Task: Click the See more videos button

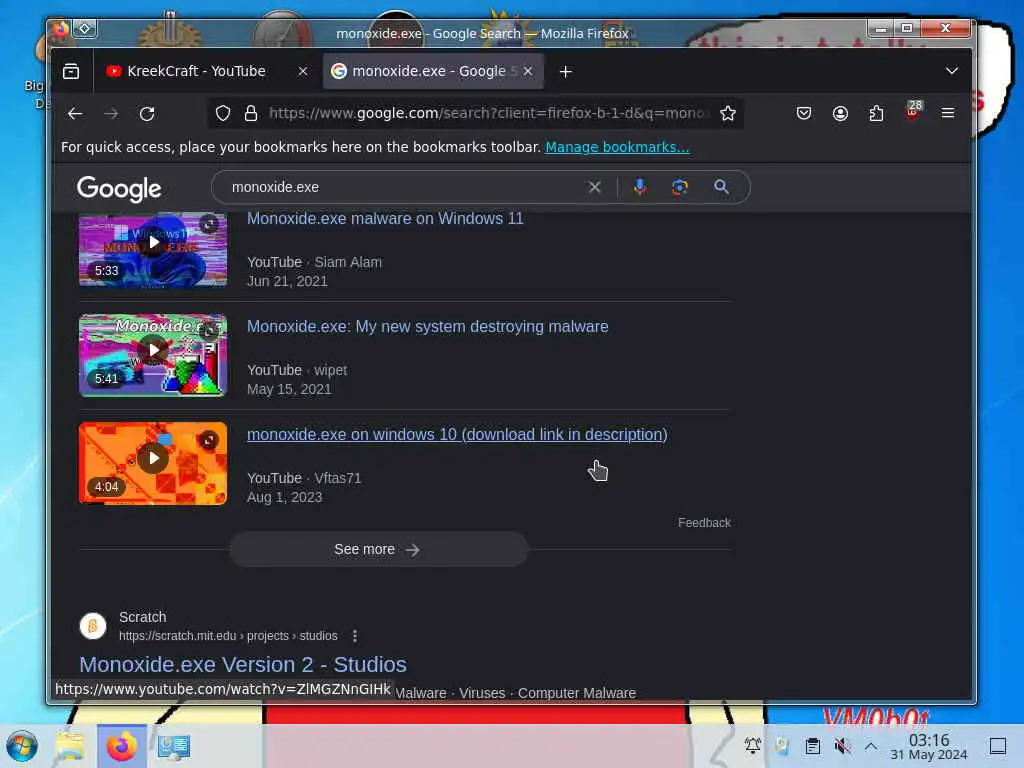Action: pos(379,549)
